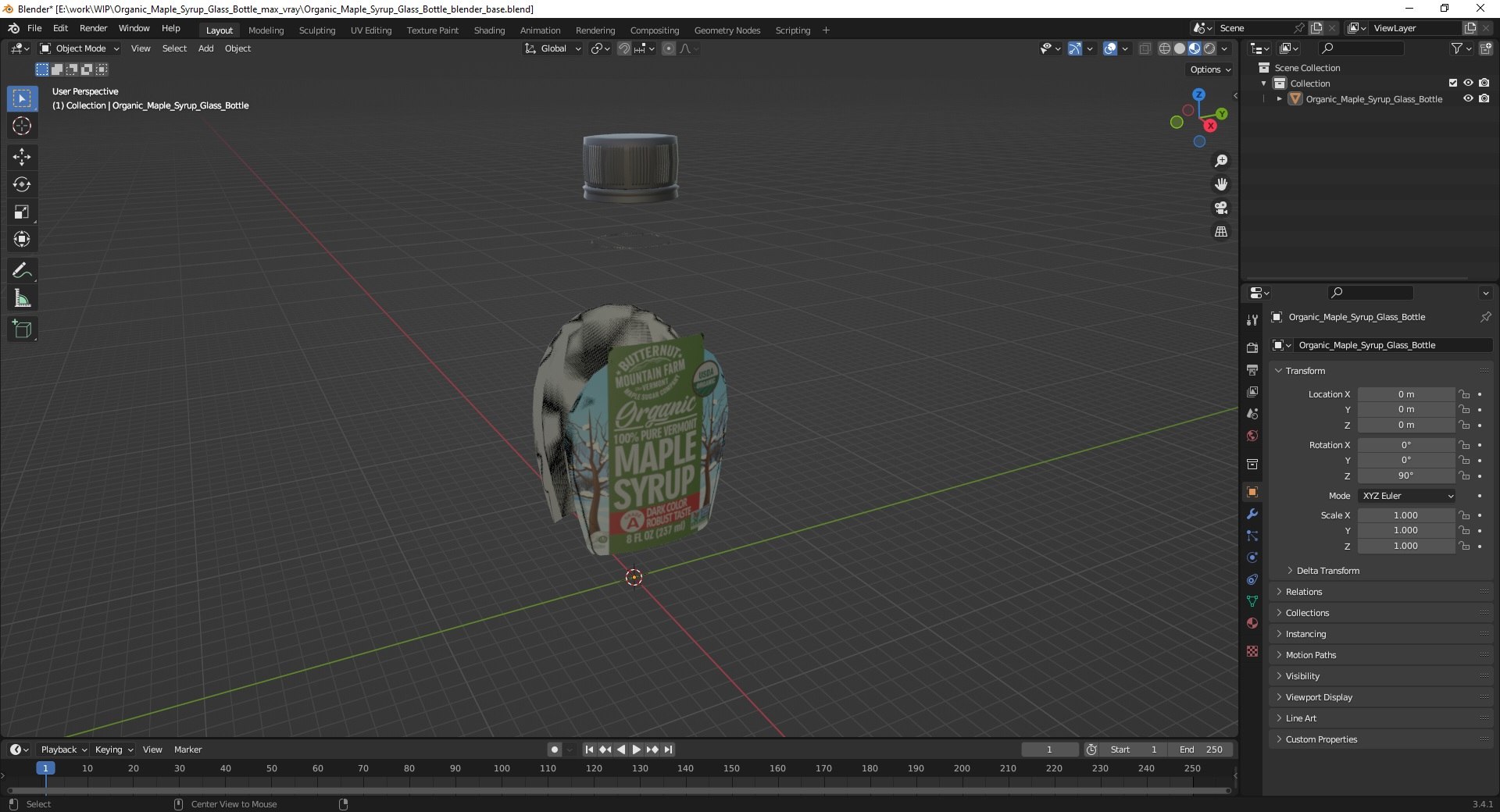Jump to the timeline end frame button

tap(668, 750)
